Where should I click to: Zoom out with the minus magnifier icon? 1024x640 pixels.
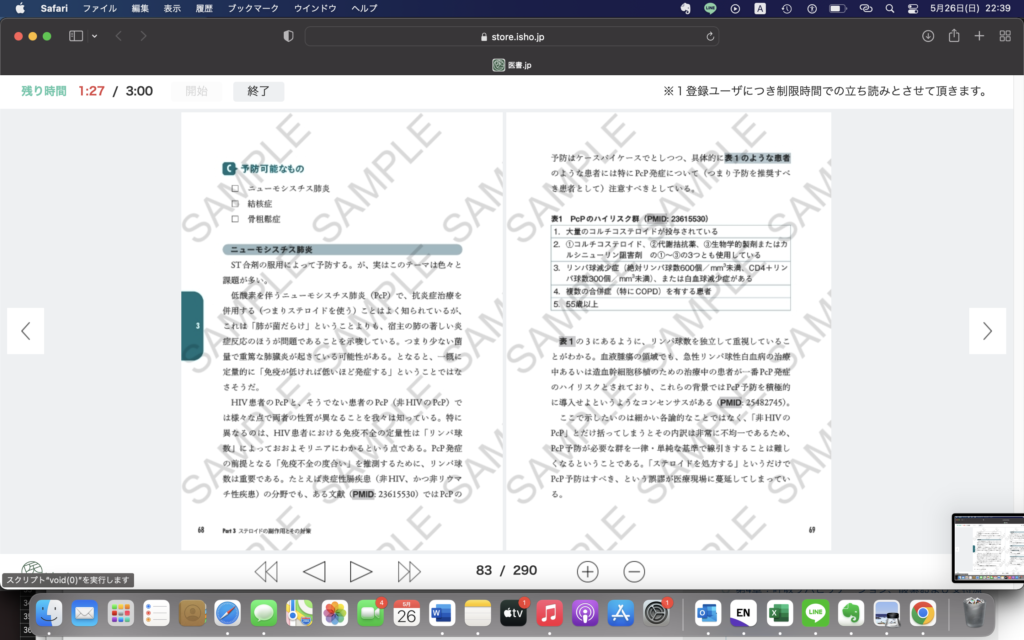[x=634, y=571]
